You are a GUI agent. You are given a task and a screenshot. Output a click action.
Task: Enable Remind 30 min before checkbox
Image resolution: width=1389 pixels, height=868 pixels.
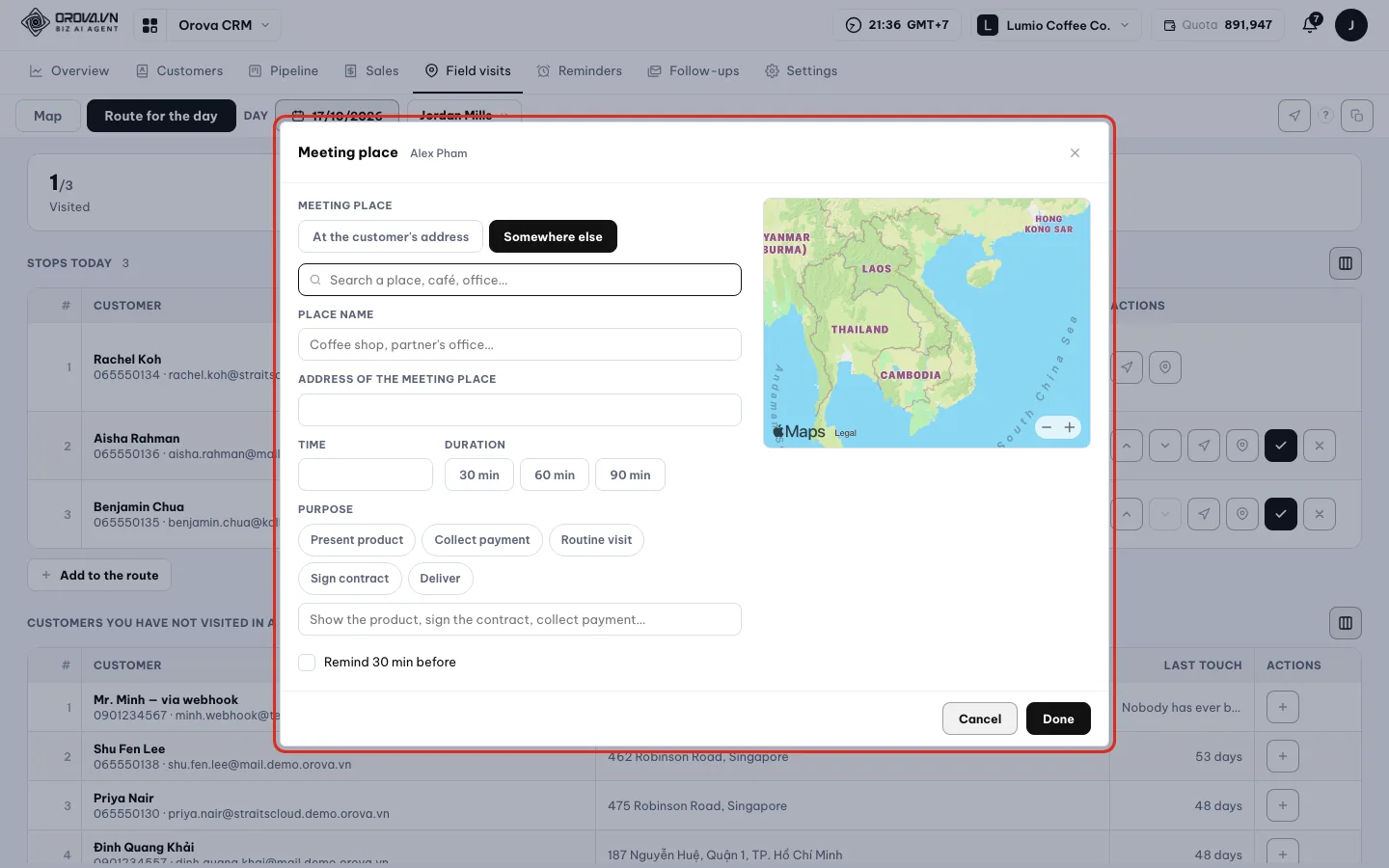(307, 663)
